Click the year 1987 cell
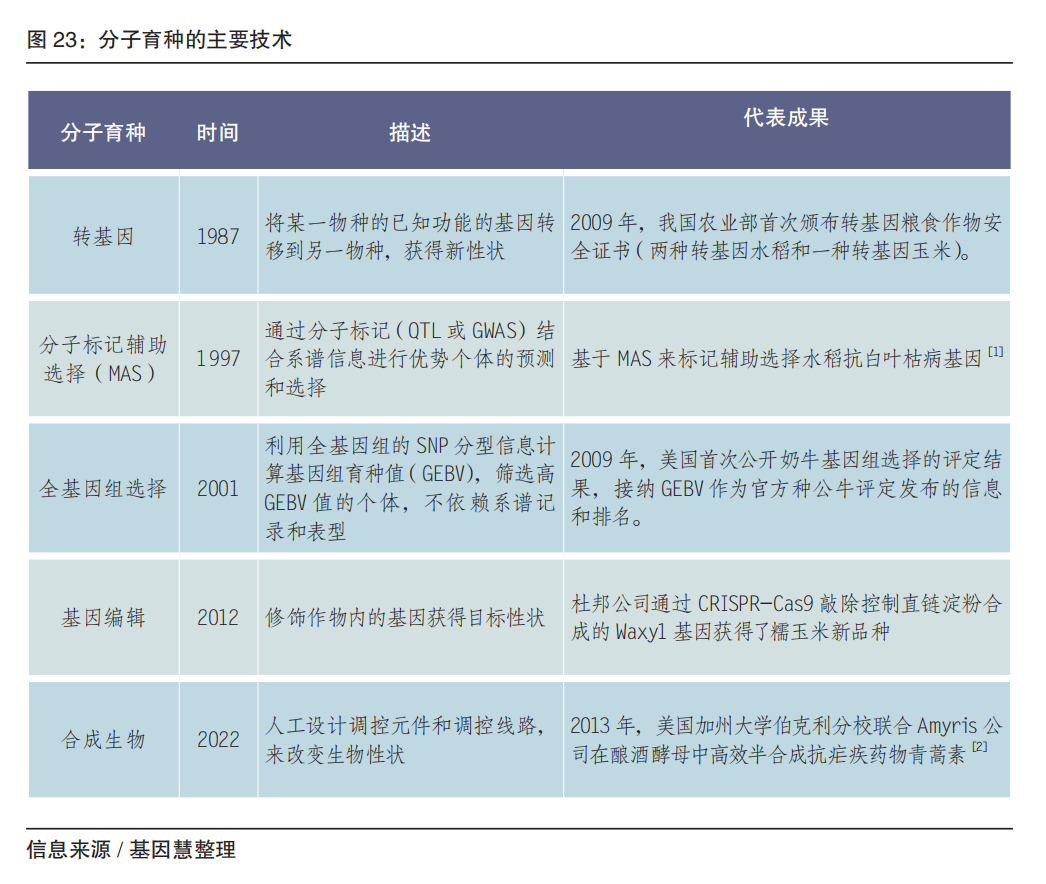The height and width of the screenshot is (884, 1046). click(218, 237)
